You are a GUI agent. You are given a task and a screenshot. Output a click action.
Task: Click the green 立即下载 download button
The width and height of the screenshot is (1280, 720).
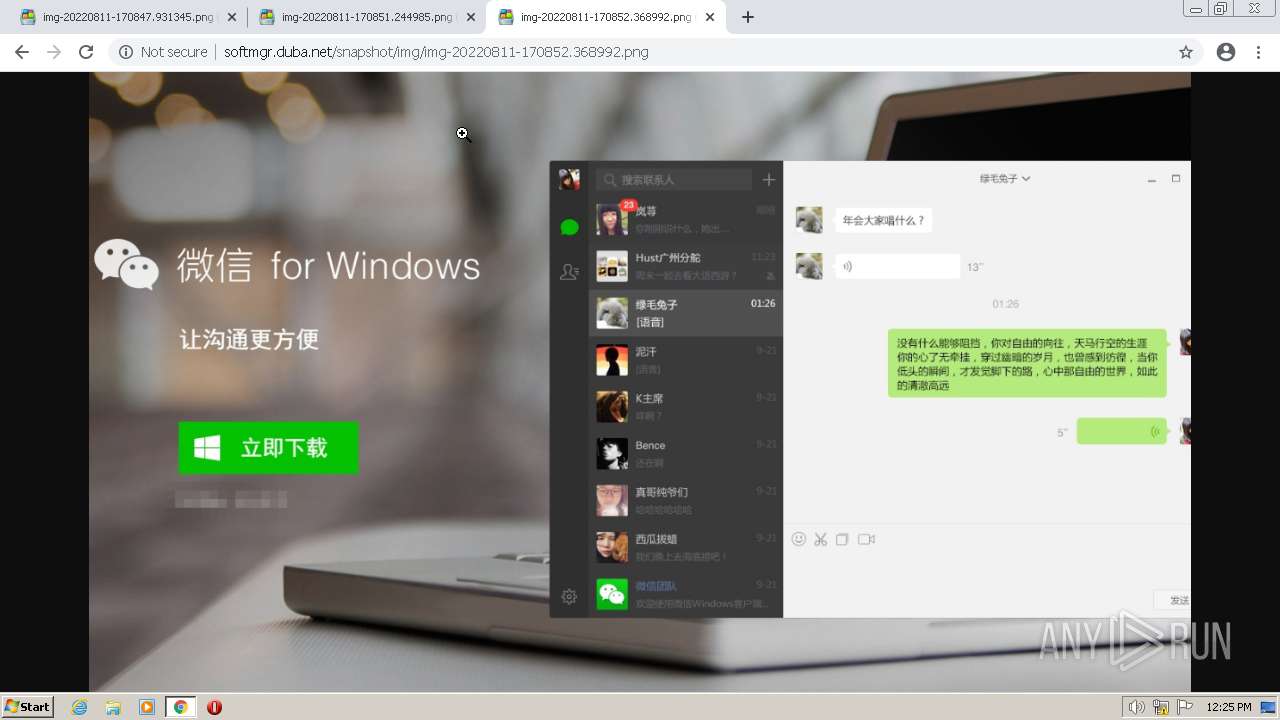point(268,447)
